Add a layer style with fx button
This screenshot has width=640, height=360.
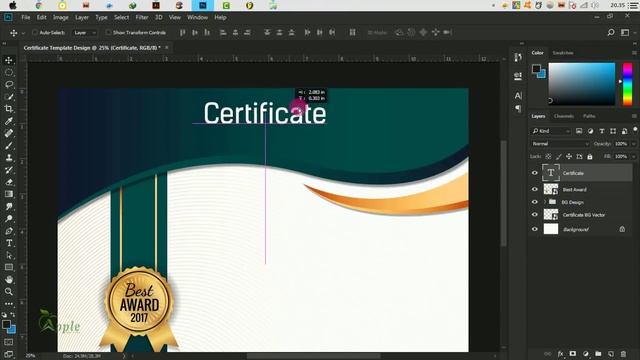point(561,353)
